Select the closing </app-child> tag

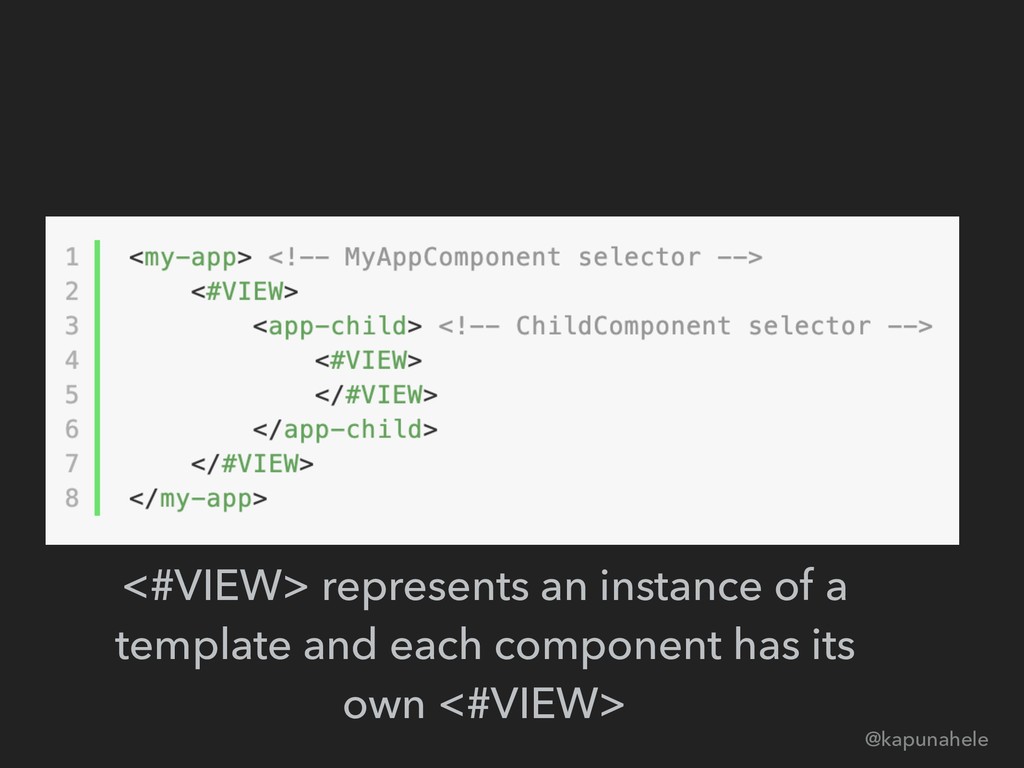point(344,429)
